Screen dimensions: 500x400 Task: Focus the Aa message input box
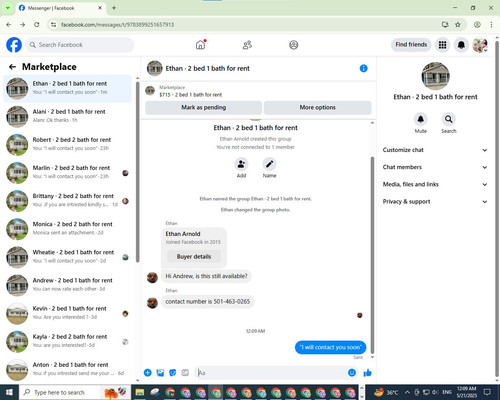[271, 373]
